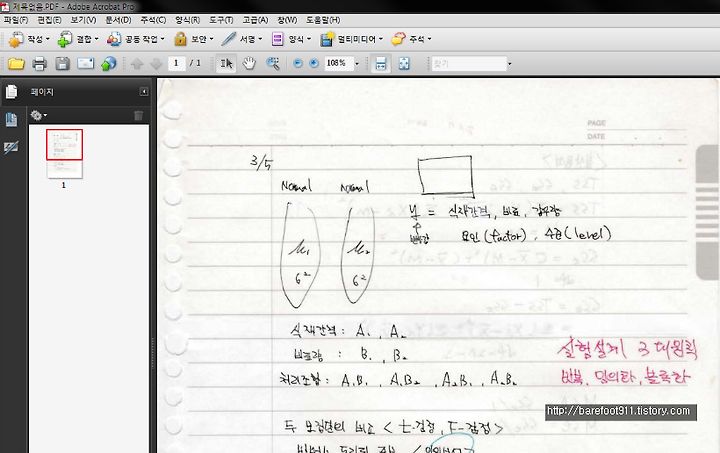720x453 pixels.
Task: Click the 주석 comment bubble toolbar icon
Action: (398, 39)
